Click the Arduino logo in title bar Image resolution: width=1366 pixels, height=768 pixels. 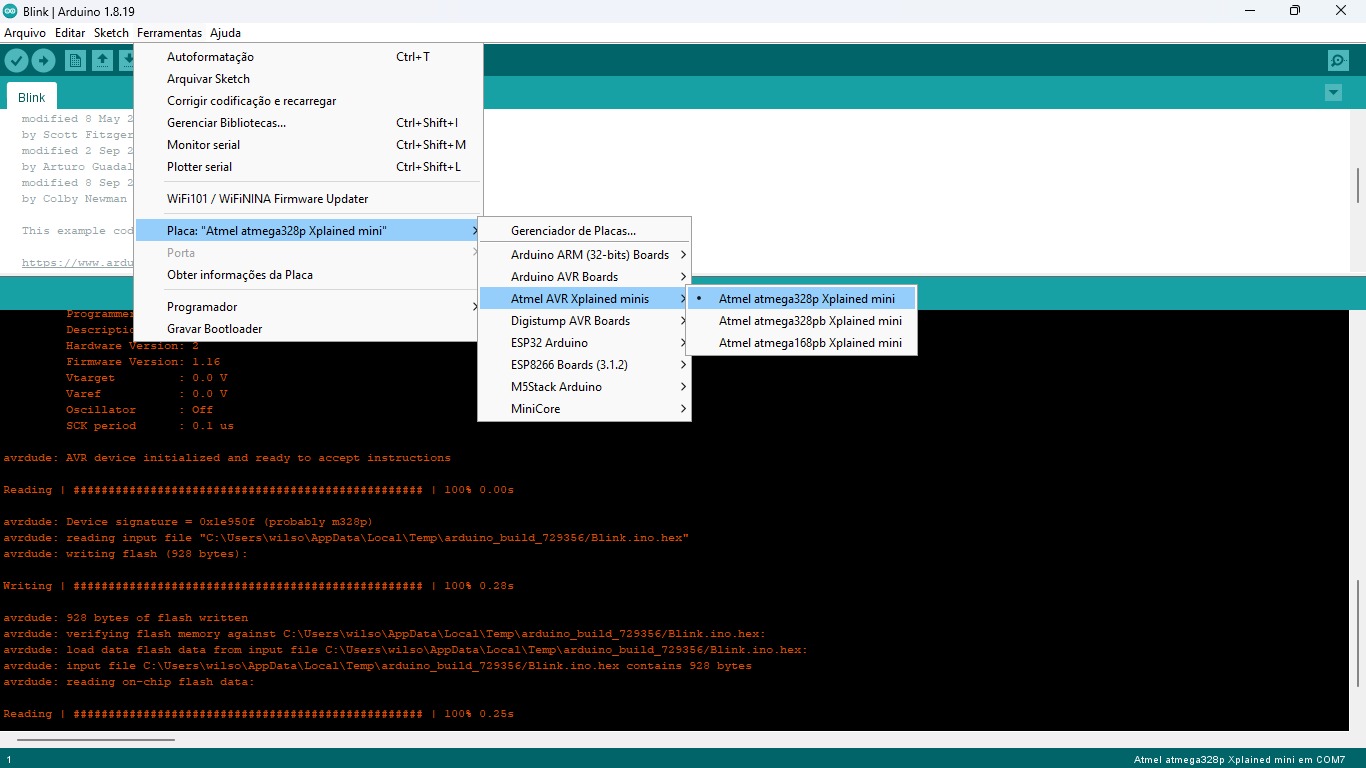click(x=10, y=10)
